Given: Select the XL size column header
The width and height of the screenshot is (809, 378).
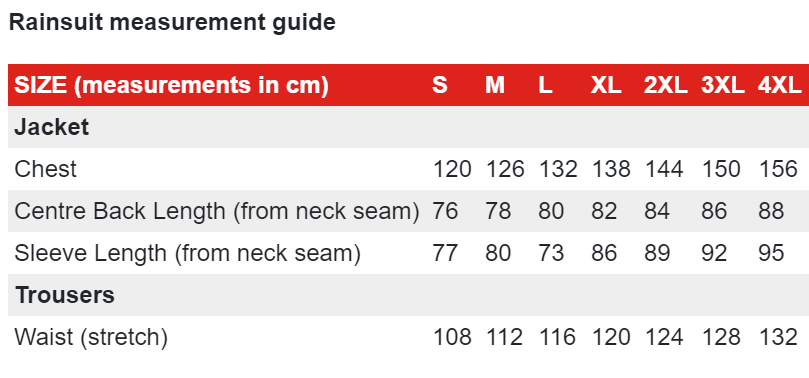Looking at the screenshot, I should click(606, 85).
